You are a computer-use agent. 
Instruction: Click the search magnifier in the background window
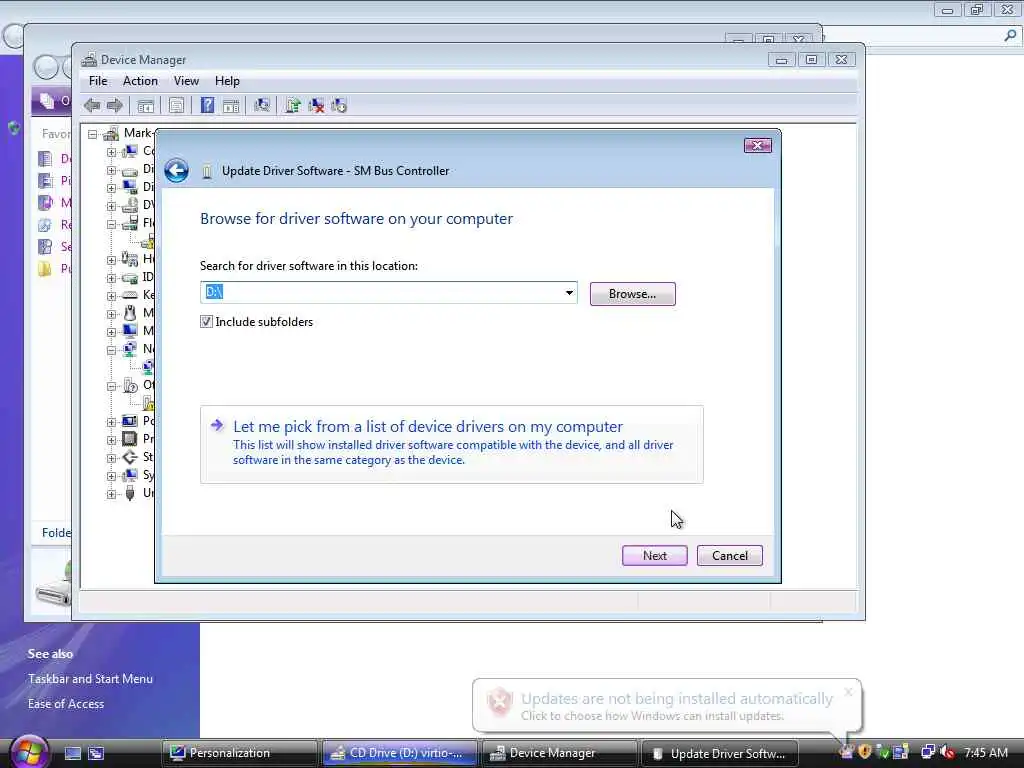coord(1010,35)
